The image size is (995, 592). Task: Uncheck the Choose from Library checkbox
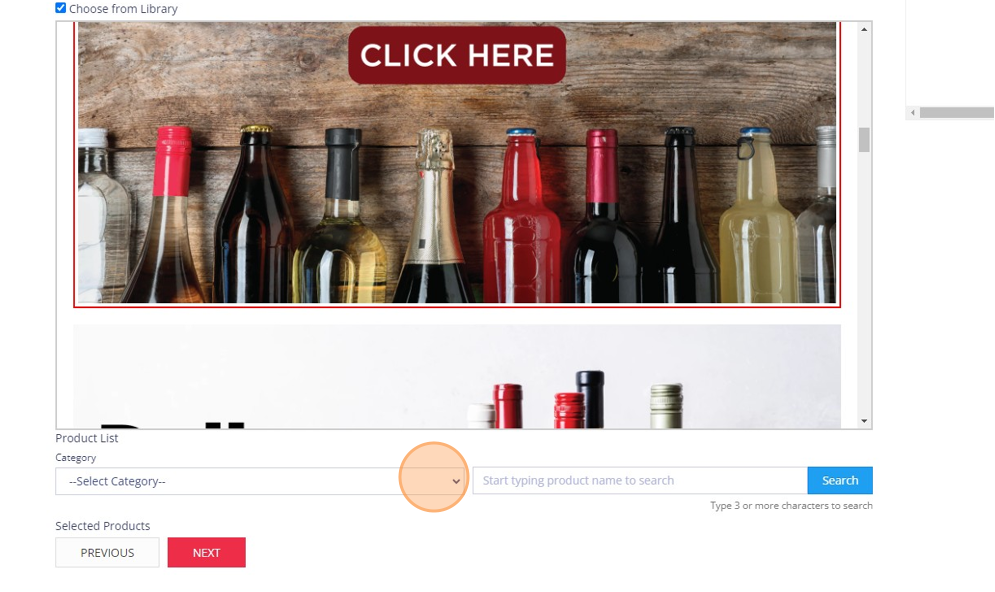60,8
